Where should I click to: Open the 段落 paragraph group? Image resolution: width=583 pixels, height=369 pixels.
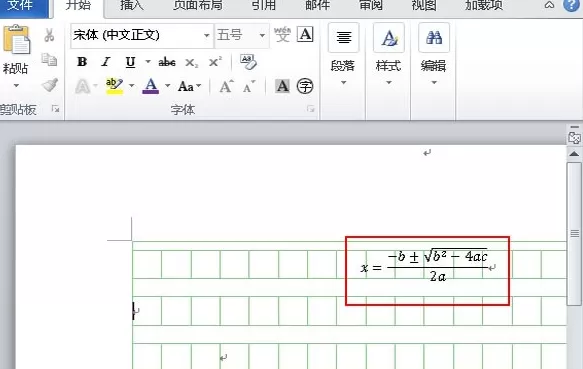tap(343, 54)
